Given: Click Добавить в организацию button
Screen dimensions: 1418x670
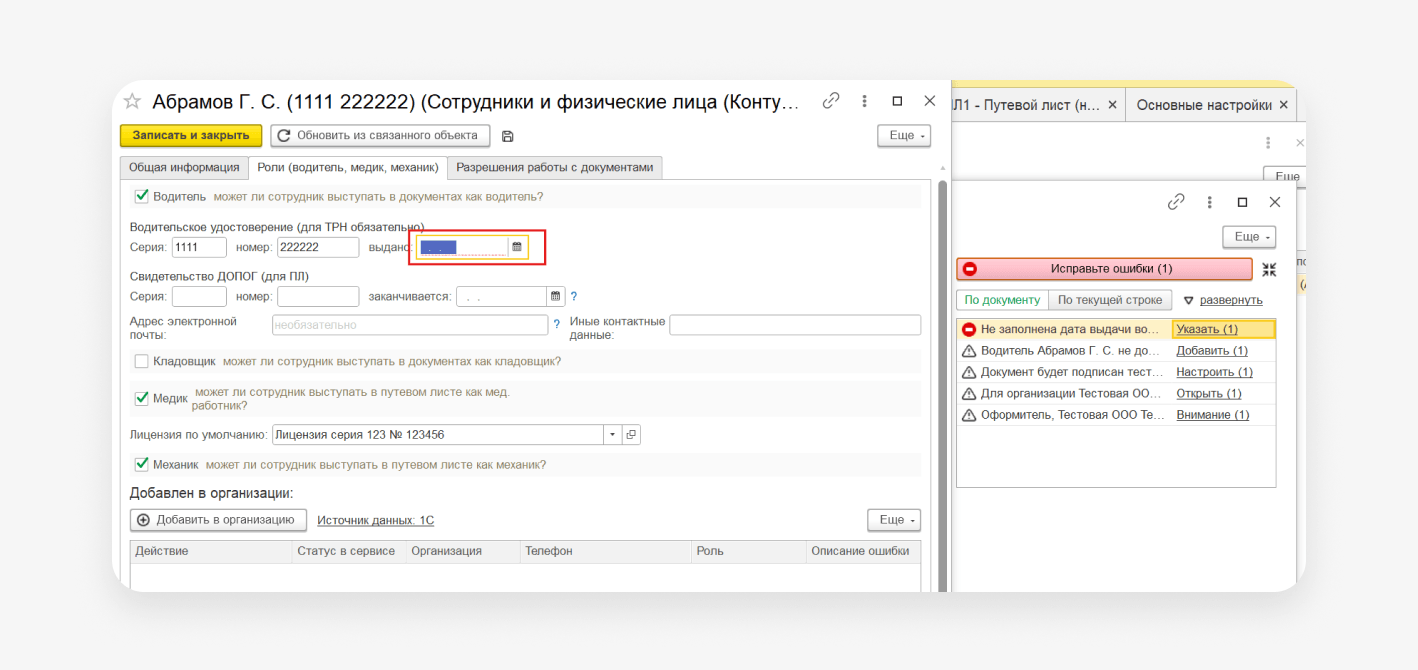Looking at the screenshot, I should [218, 520].
